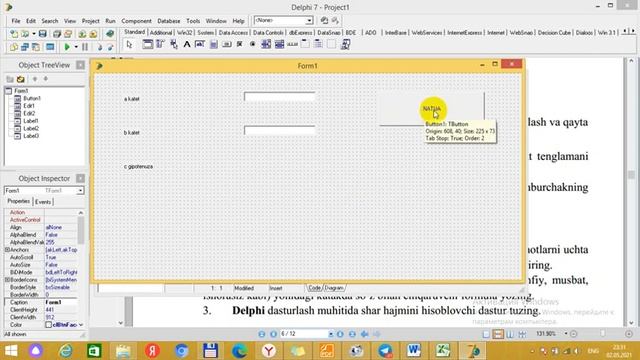Select Button1 in Object TreeView
The width and height of the screenshot is (640, 360).
click(32, 98)
